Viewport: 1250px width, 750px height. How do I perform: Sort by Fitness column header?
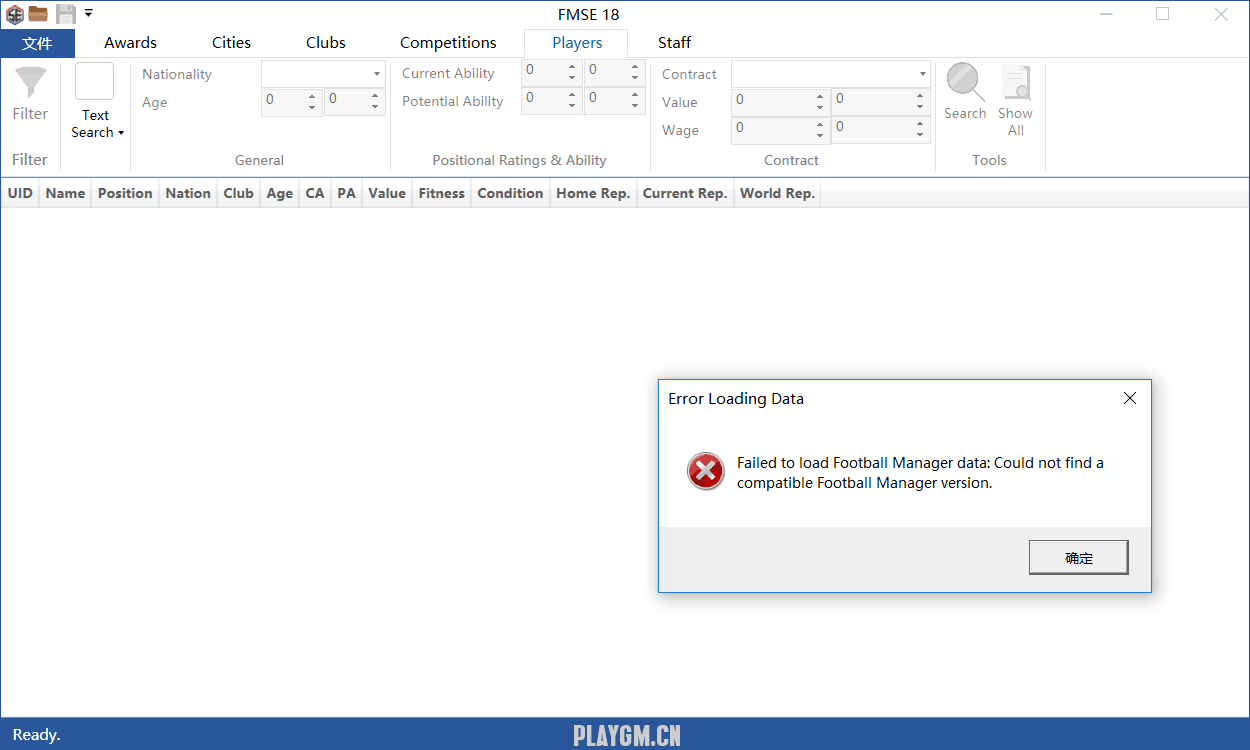pos(442,193)
